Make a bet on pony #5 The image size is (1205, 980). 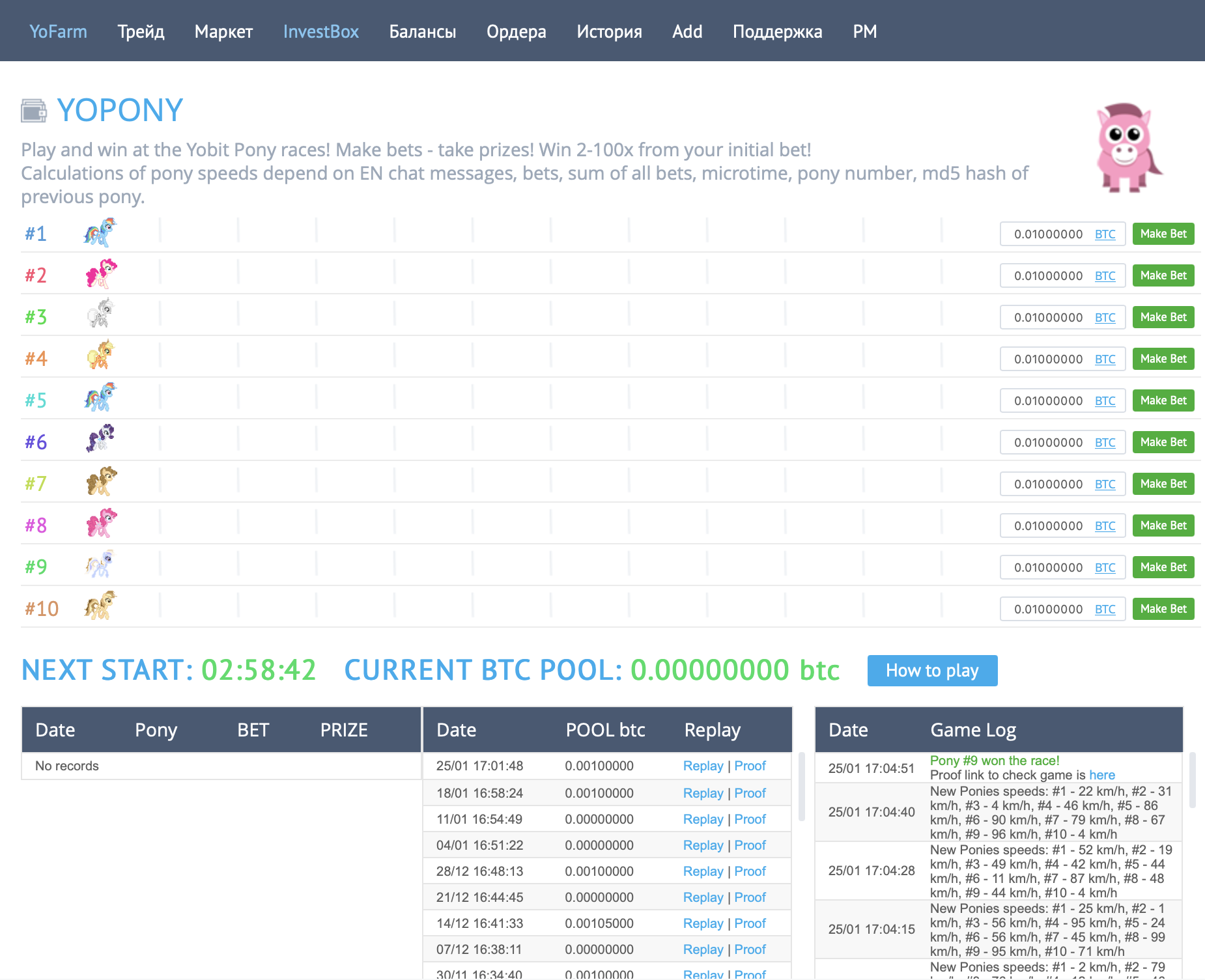point(1163,400)
